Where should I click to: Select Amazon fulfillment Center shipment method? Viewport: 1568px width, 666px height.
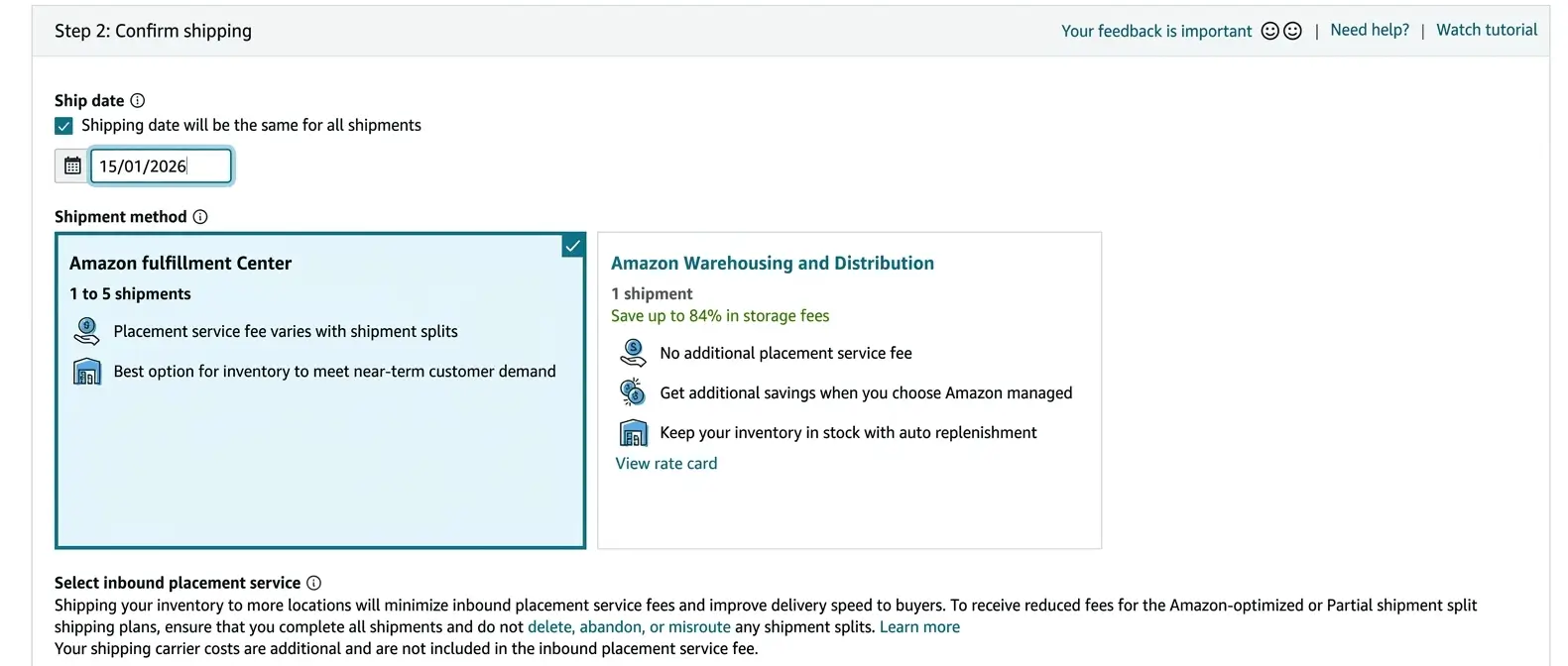320,390
